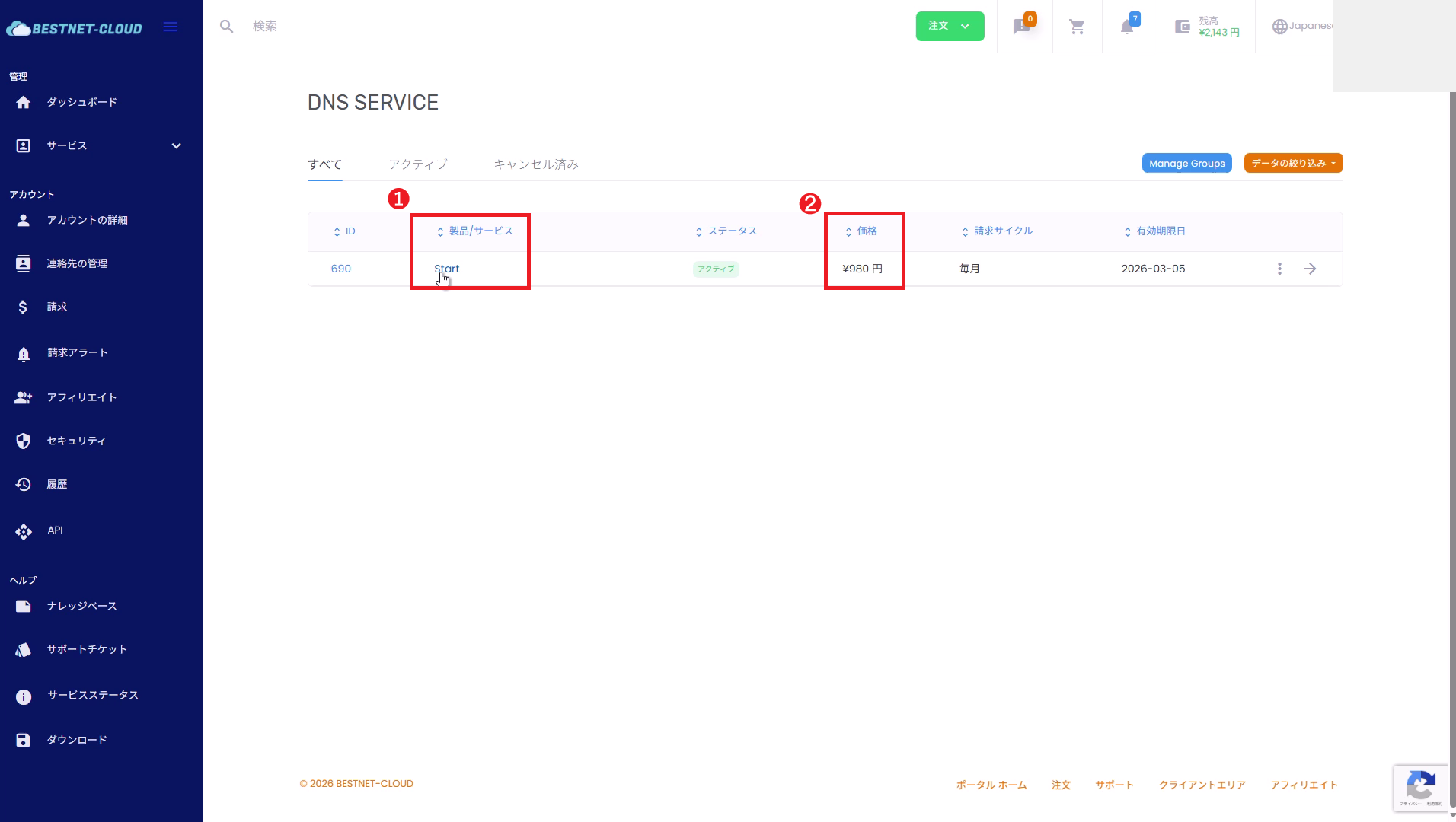Open the notifications bell icon
This screenshot has width=1456, height=822.
[x=1127, y=27]
